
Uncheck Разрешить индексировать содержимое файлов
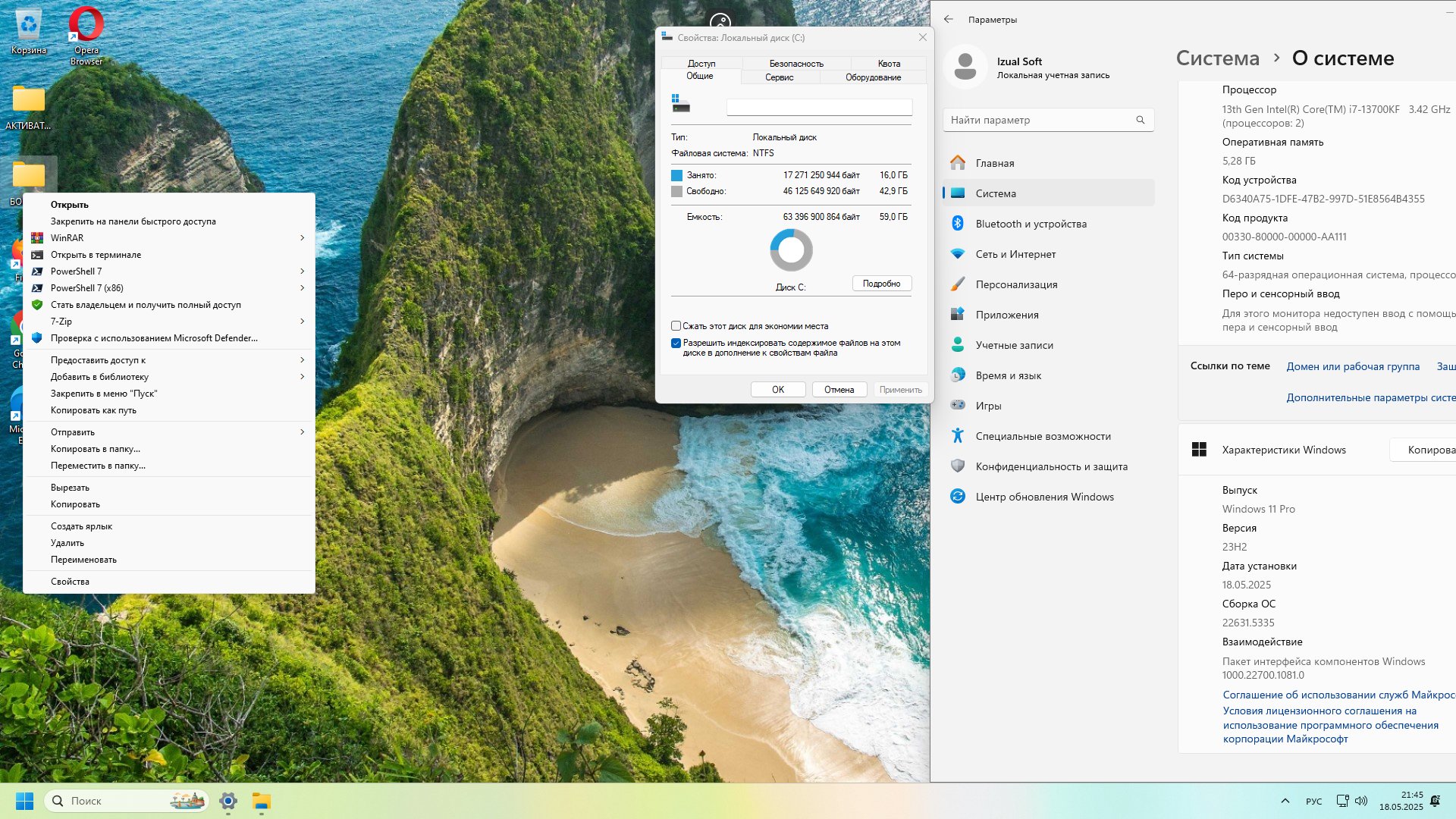[676, 343]
